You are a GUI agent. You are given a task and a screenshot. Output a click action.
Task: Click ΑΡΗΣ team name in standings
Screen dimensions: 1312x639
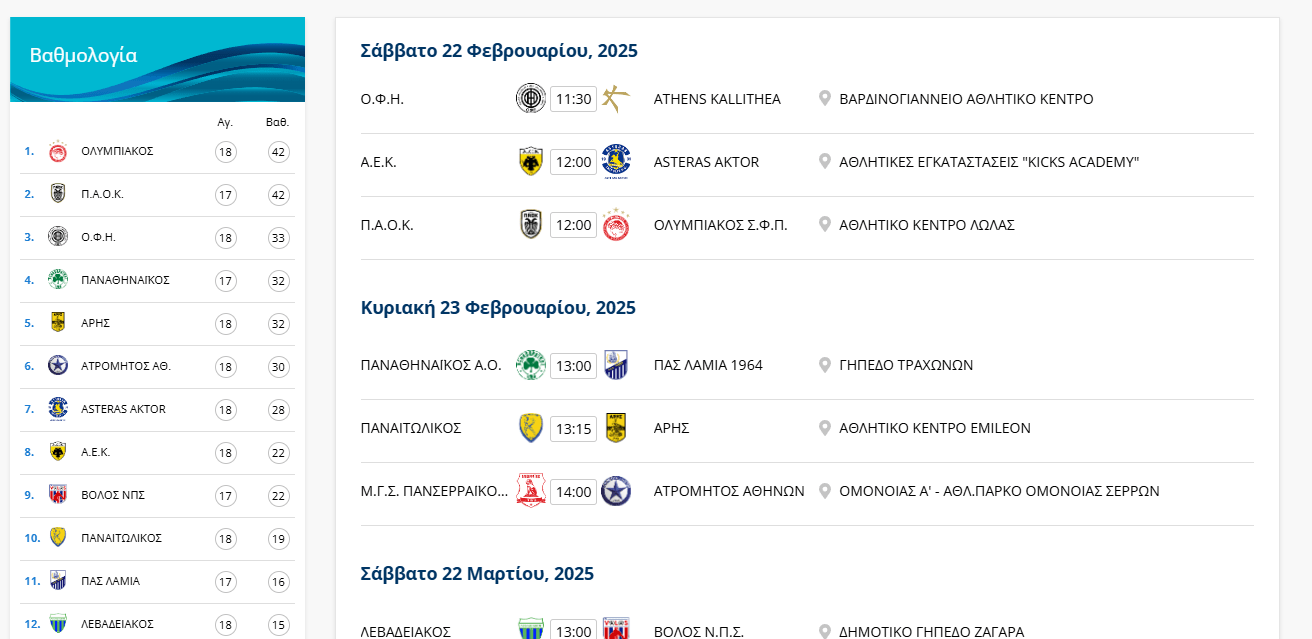click(x=96, y=323)
